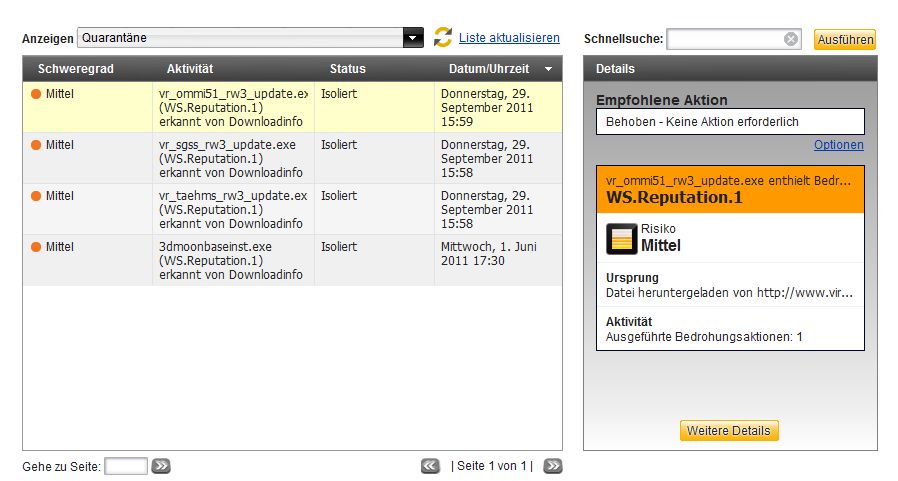898x481 pixels.
Task: Go to the last page arrow icon
Action: tap(552, 466)
